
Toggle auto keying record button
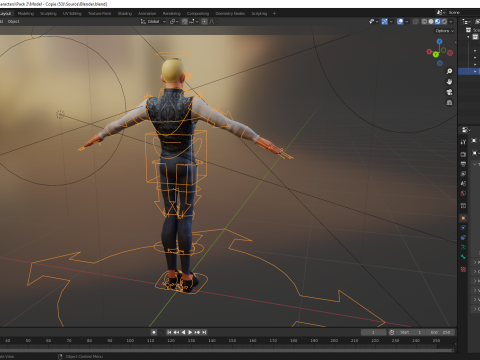point(154,332)
